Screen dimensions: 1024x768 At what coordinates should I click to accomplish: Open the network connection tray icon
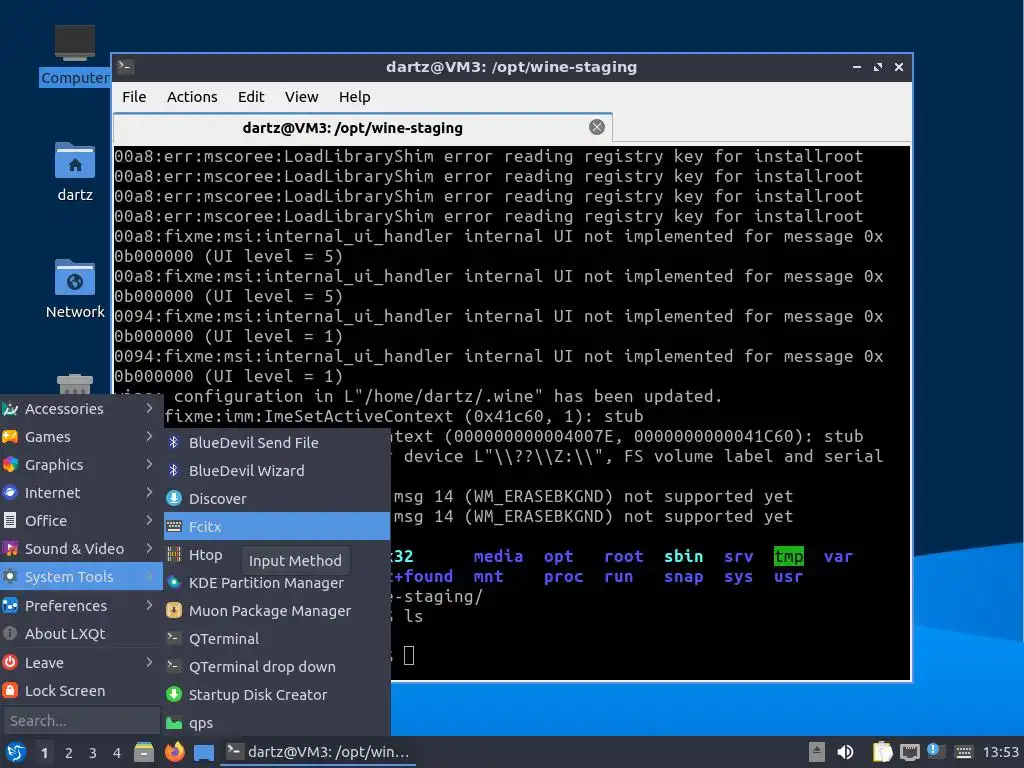pos(910,752)
